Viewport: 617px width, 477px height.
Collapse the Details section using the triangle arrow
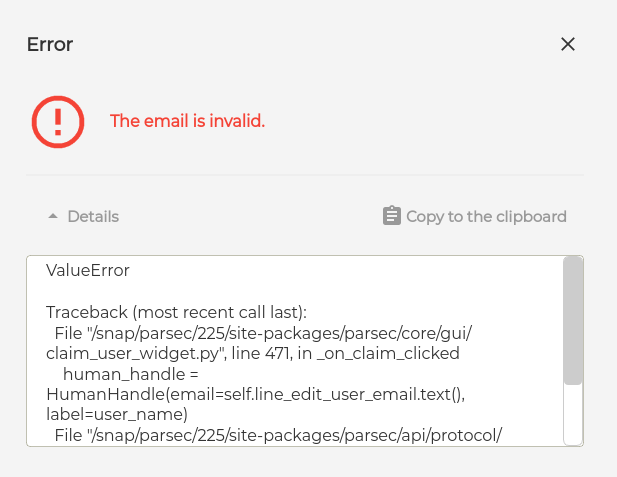coord(53,216)
